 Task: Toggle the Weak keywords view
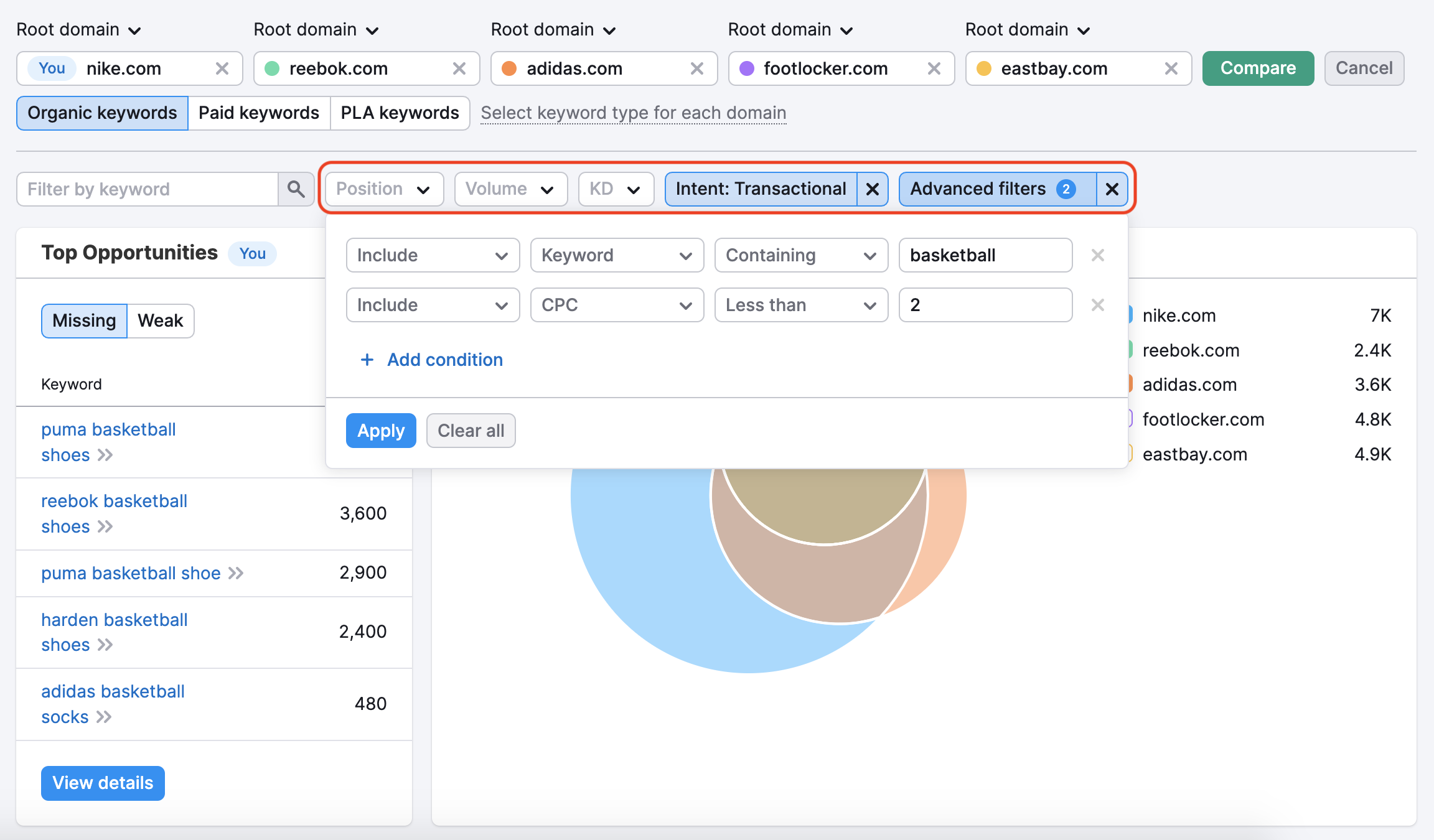(159, 320)
